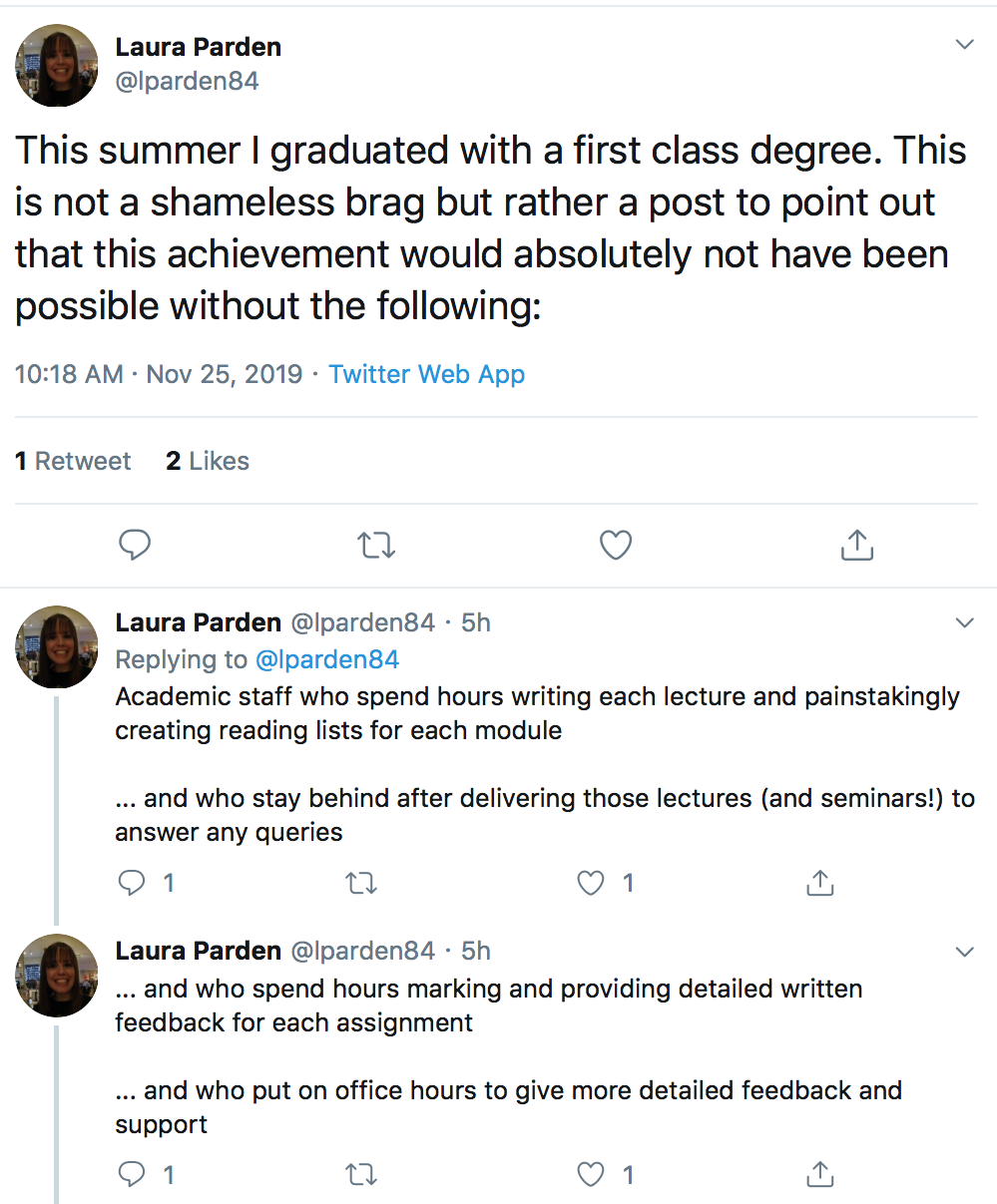Like the main tweet with heart icon
The width and height of the screenshot is (997, 1204).
coord(616,545)
